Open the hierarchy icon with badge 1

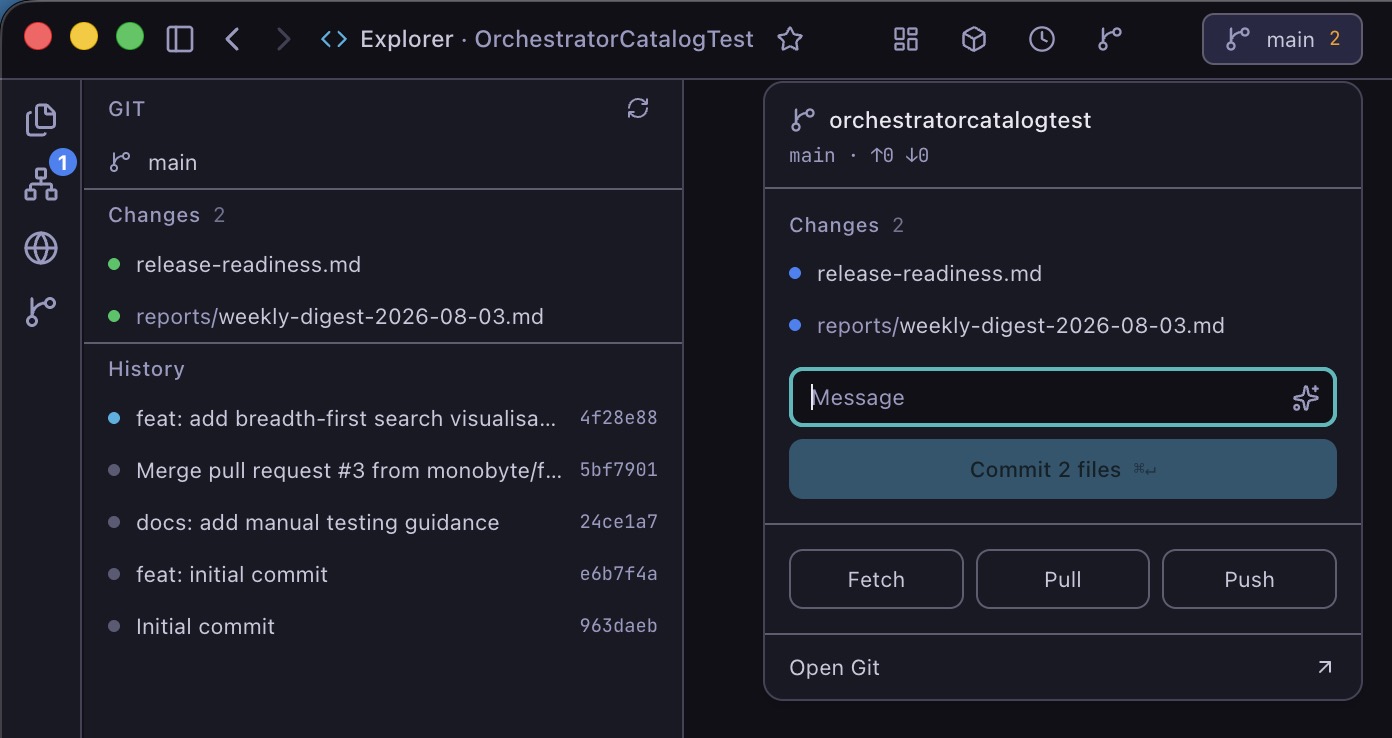pyautogui.click(x=41, y=184)
